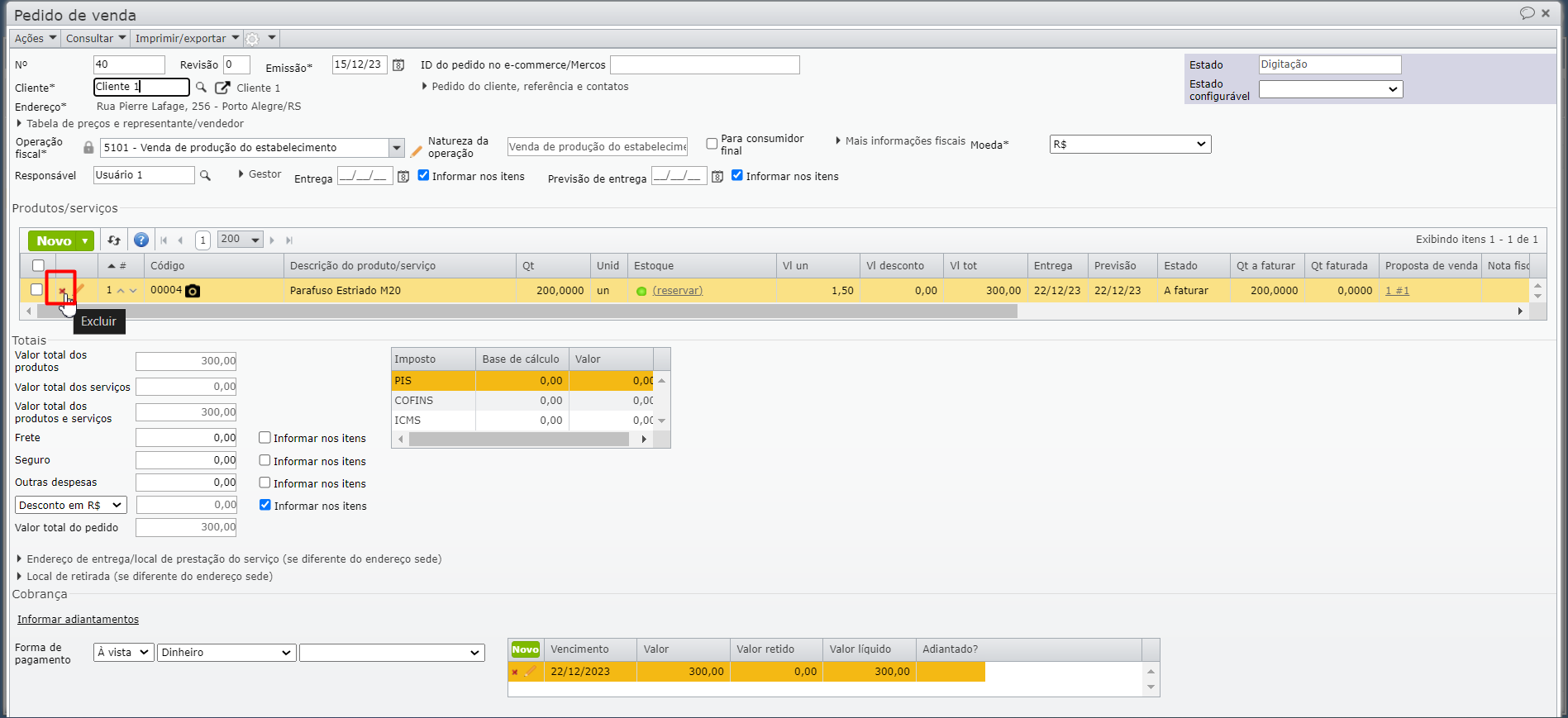Image resolution: width=1568 pixels, height=718 pixels.
Task: Open the Previsão de entrega calendar picker
Action: click(717, 177)
